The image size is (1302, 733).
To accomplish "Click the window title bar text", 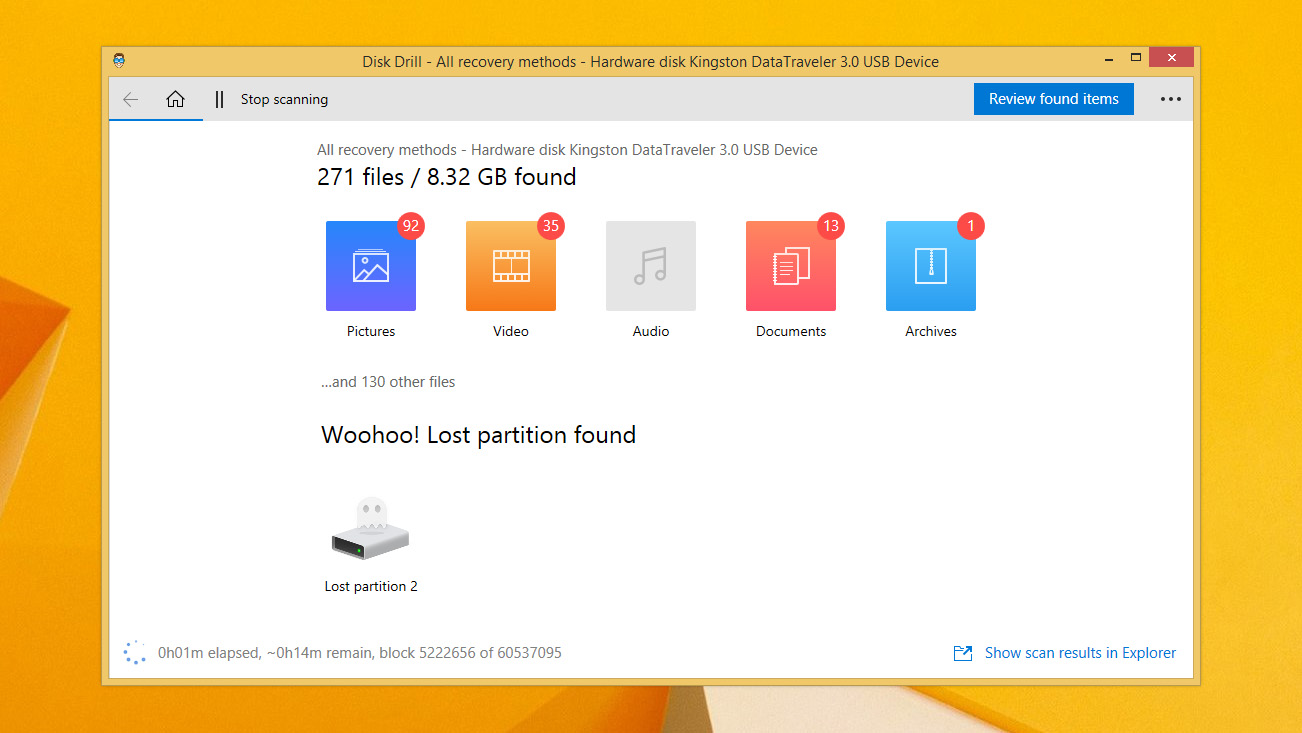I will click(650, 61).
